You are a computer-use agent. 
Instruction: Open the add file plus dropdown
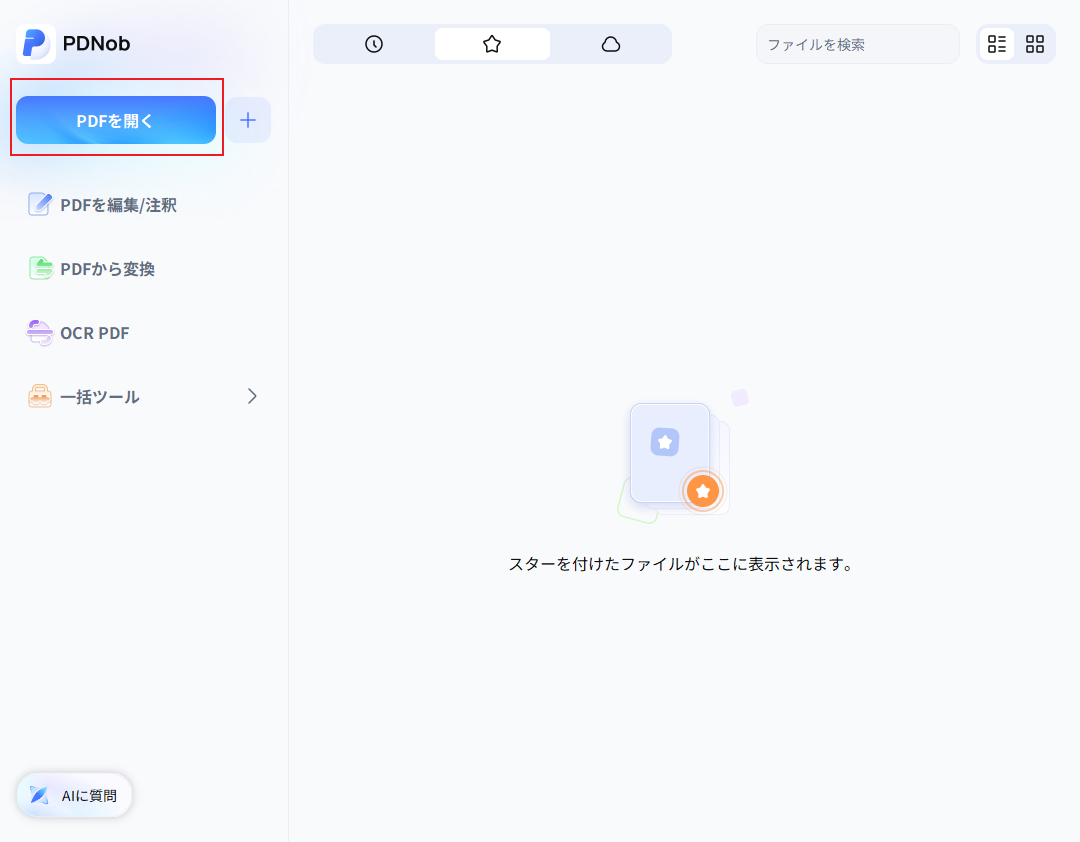coord(248,119)
